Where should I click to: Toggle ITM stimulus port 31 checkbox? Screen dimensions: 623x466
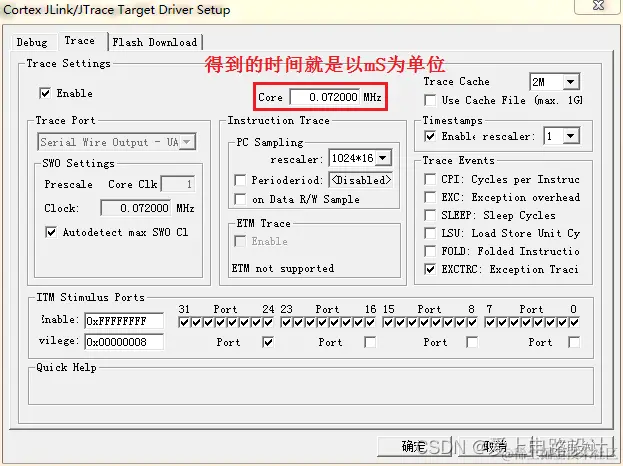point(184,322)
